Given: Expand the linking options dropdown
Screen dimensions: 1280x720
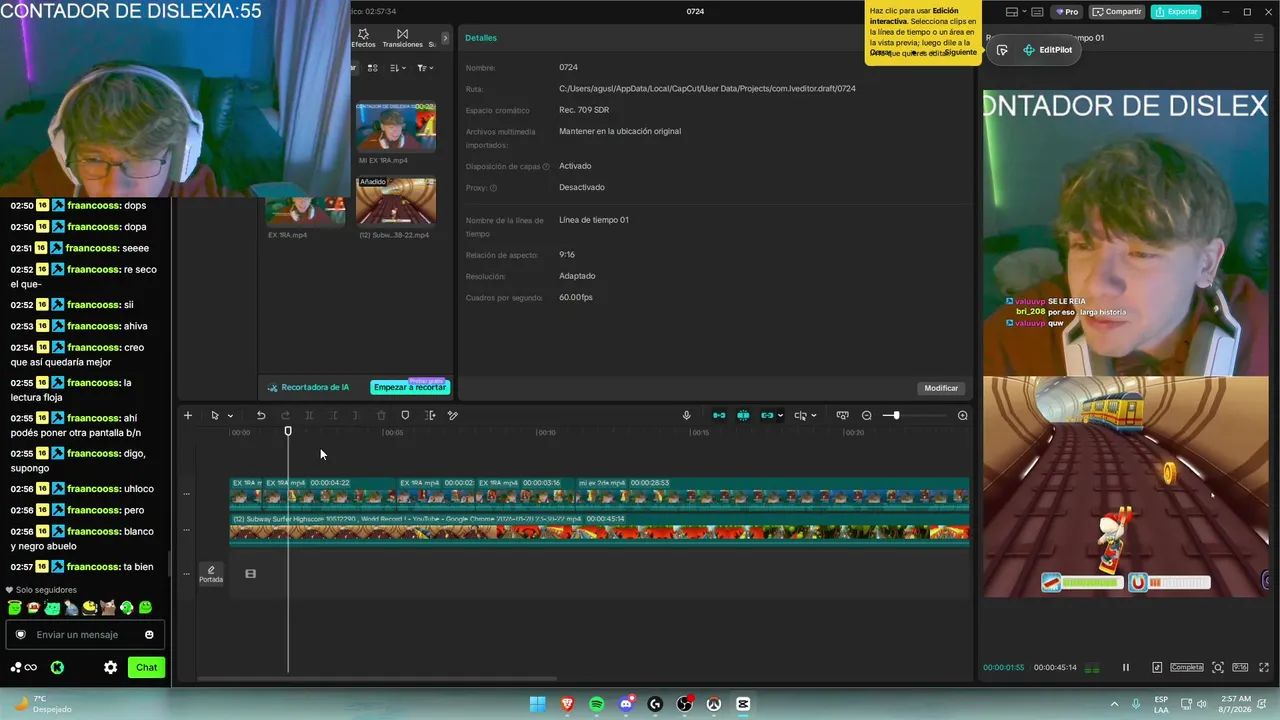Looking at the screenshot, I should (780, 416).
